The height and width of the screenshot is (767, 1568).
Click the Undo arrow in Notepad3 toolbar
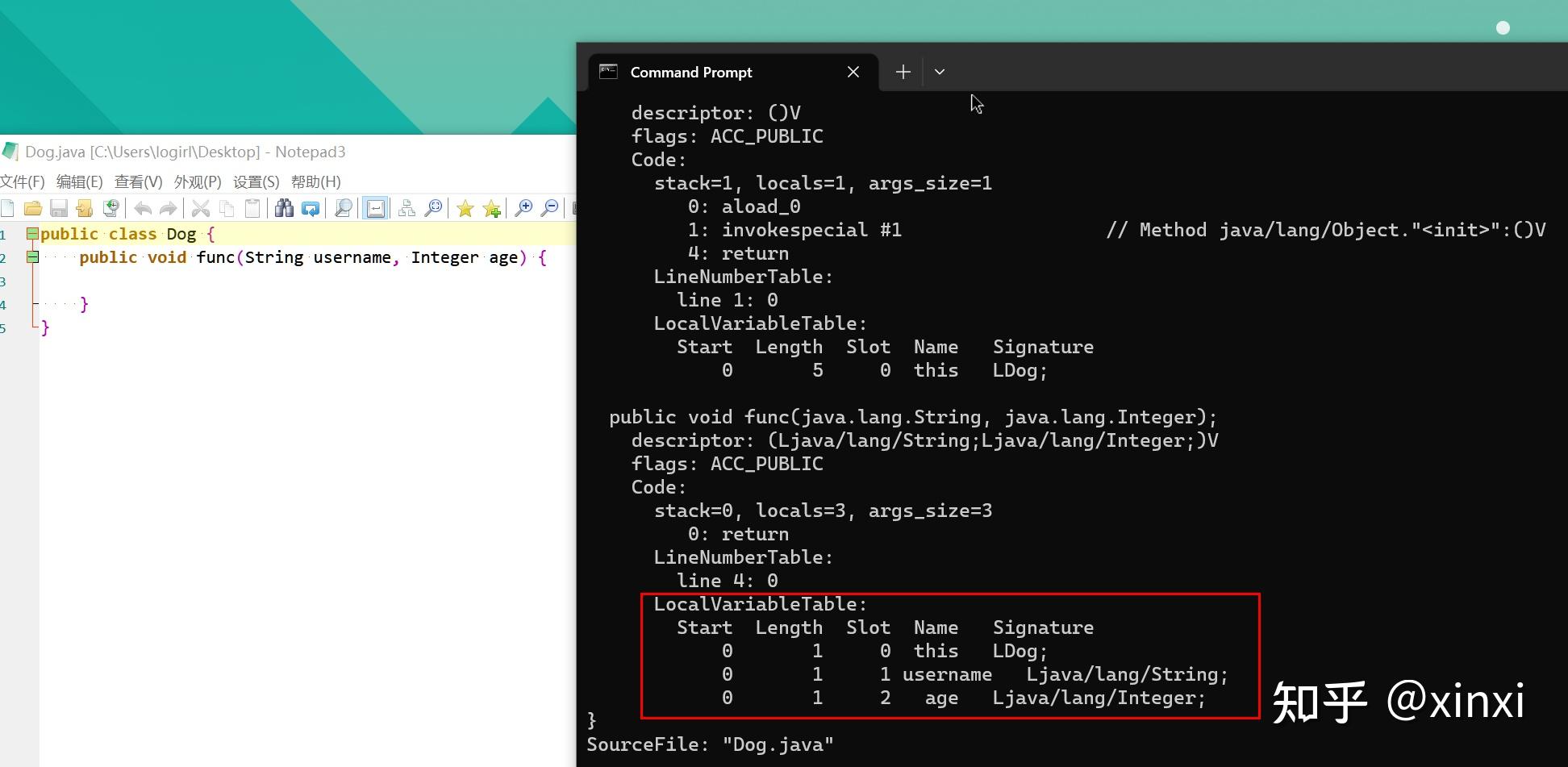pos(143,208)
